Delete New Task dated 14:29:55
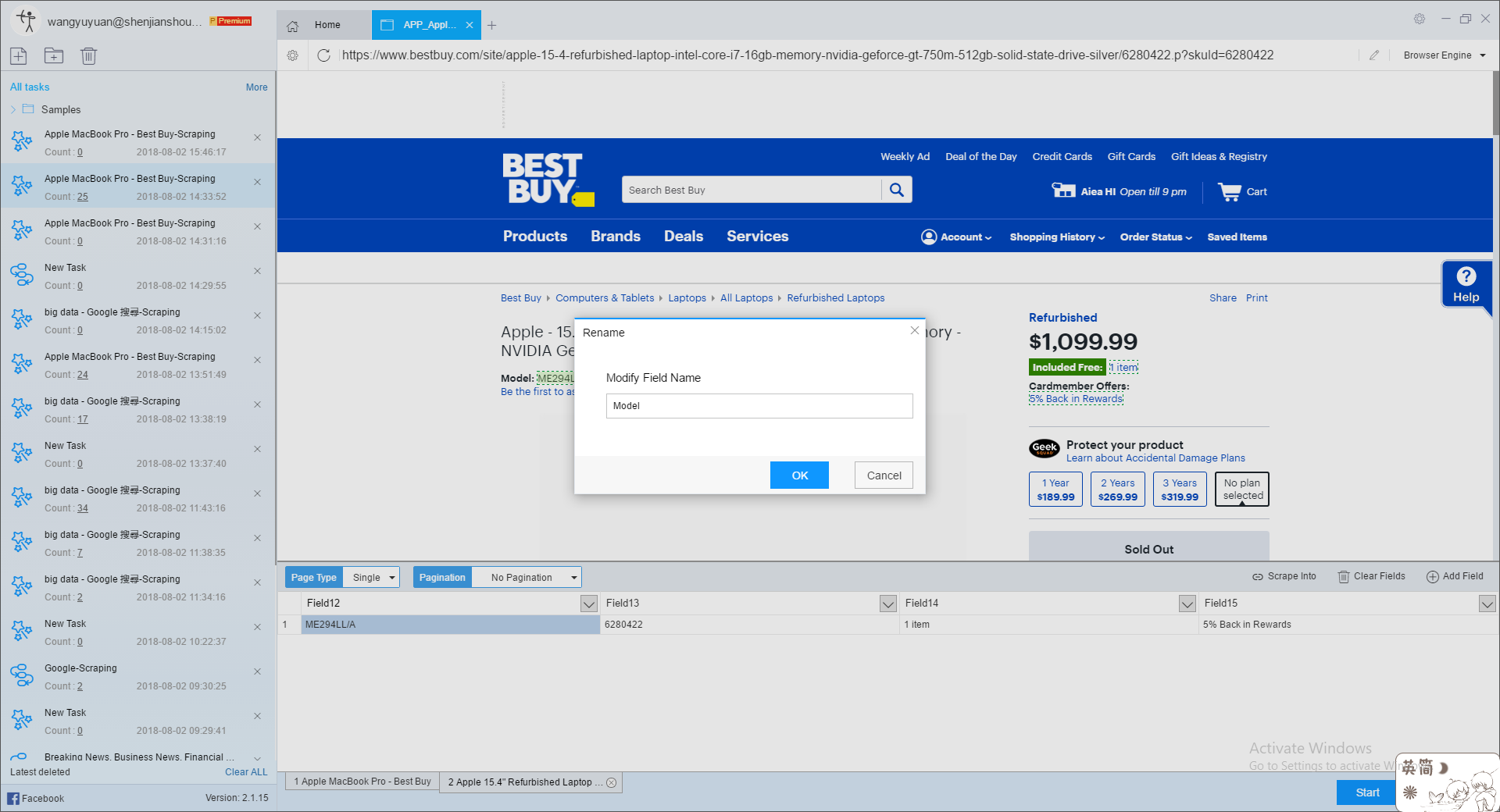The width and height of the screenshot is (1500, 812). pyautogui.click(x=258, y=271)
